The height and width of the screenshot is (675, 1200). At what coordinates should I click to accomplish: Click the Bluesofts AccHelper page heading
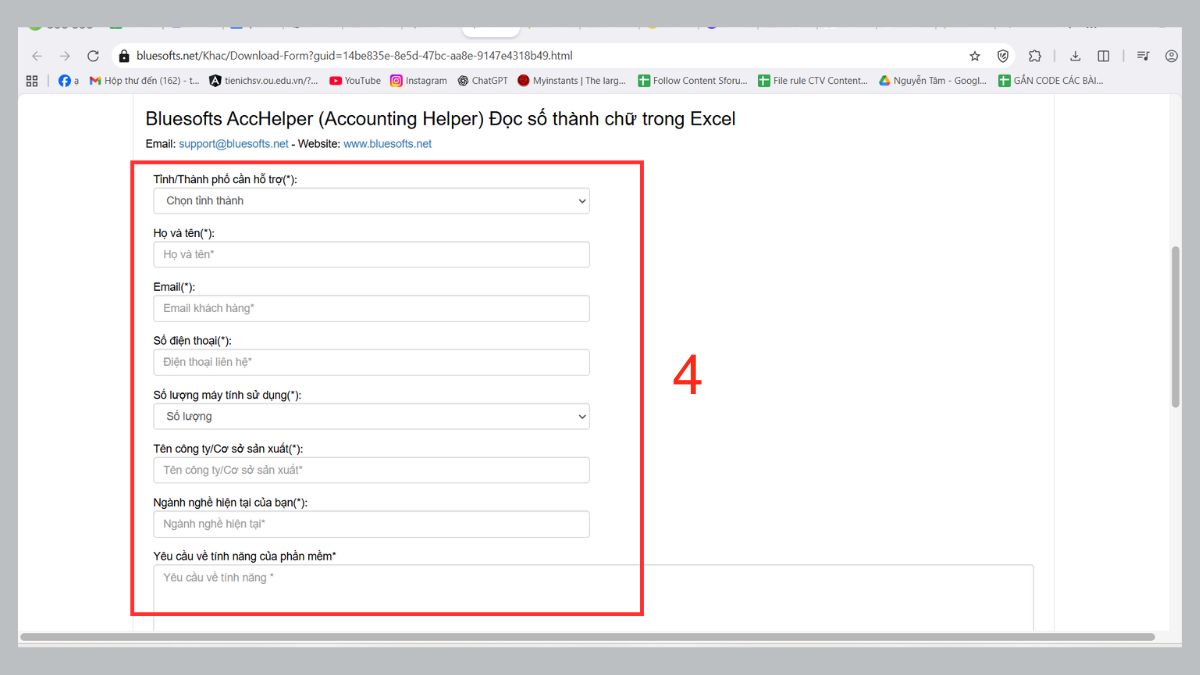click(x=440, y=119)
